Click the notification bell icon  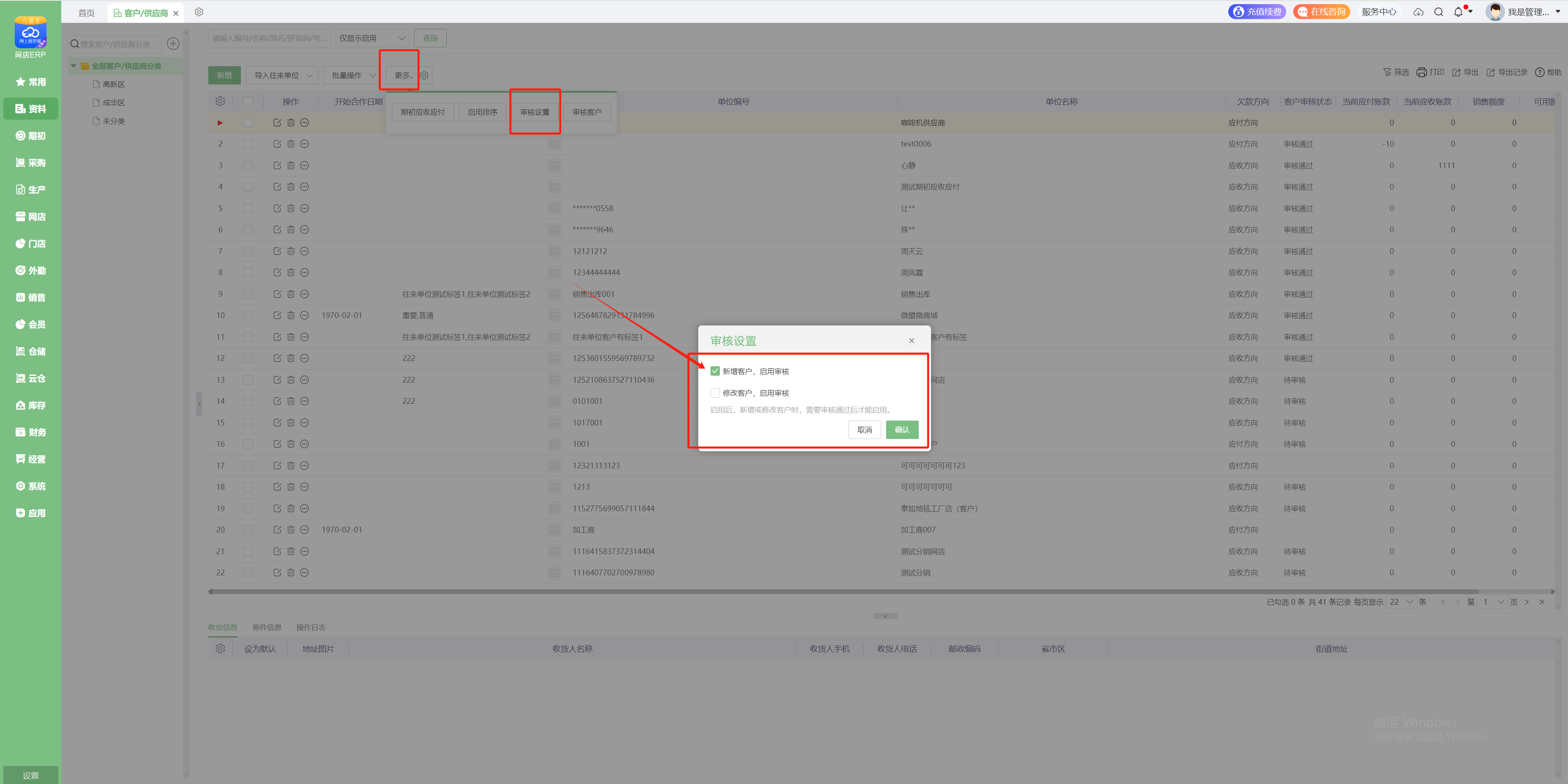pyautogui.click(x=1458, y=11)
